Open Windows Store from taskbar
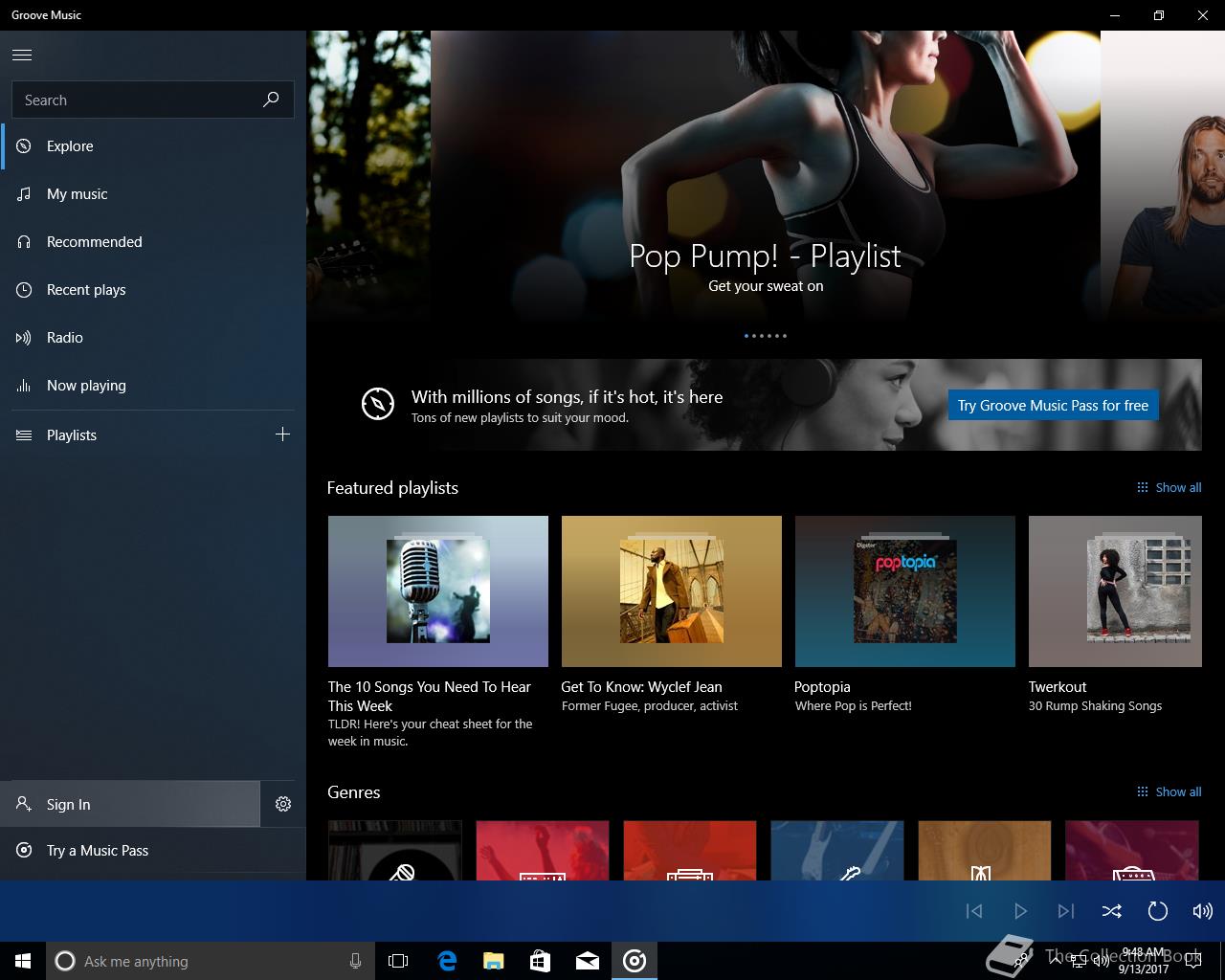The width and height of the screenshot is (1225, 980). click(x=541, y=961)
